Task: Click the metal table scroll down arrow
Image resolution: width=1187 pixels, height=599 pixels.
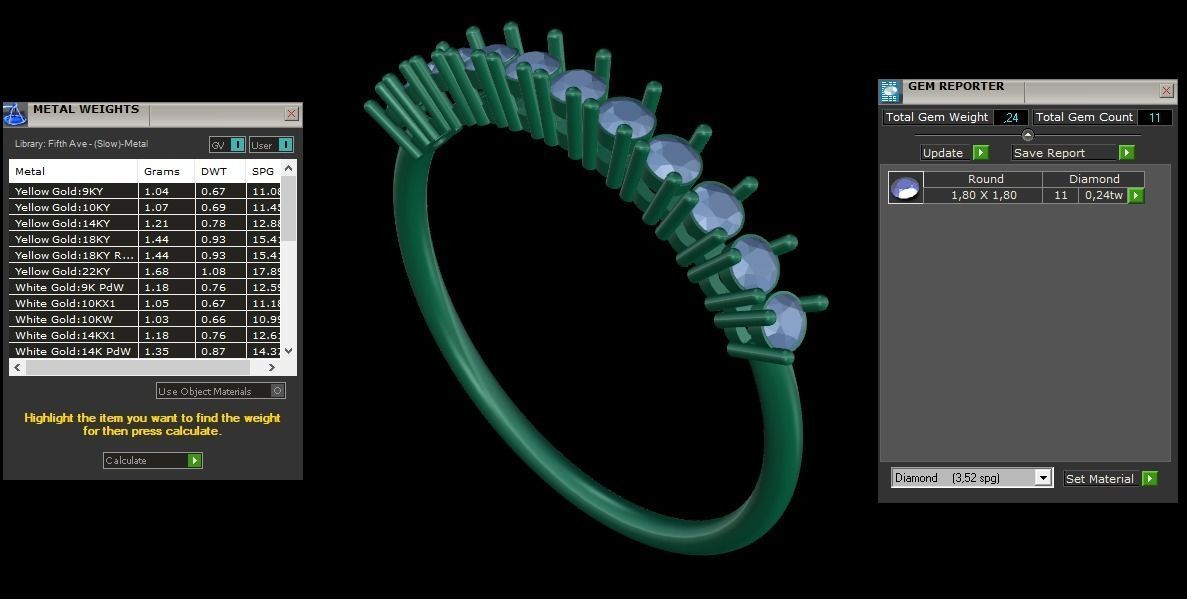Action: pyautogui.click(x=288, y=351)
